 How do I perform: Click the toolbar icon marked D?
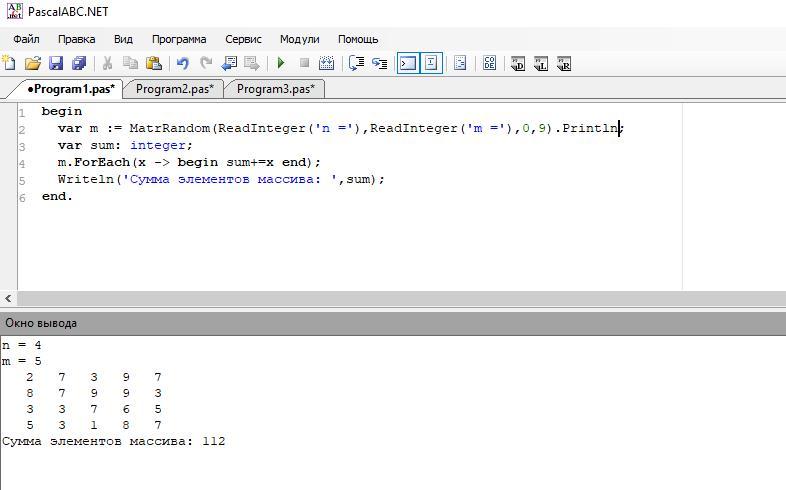(x=518, y=64)
